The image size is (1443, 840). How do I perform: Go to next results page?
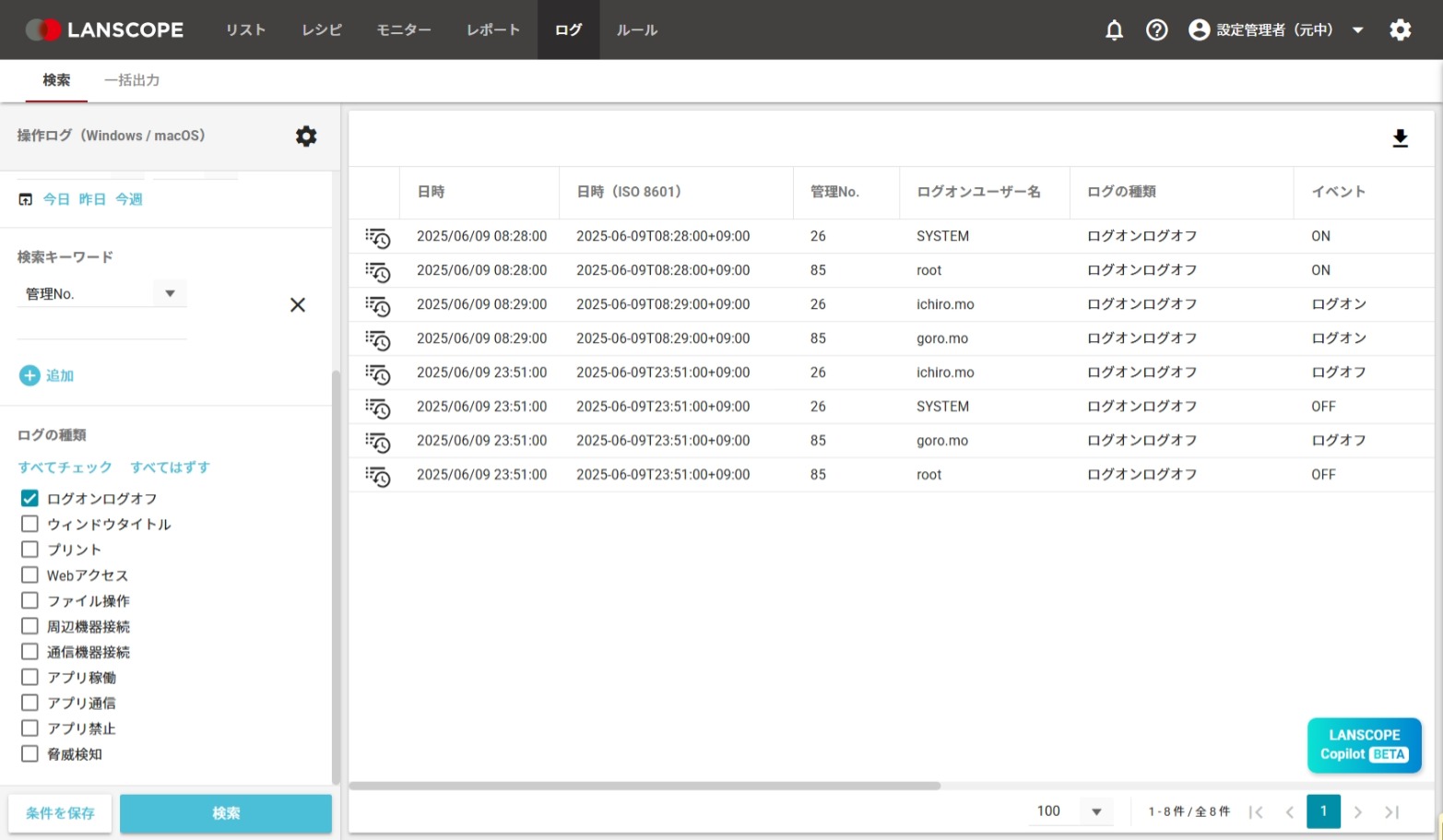tap(1357, 812)
